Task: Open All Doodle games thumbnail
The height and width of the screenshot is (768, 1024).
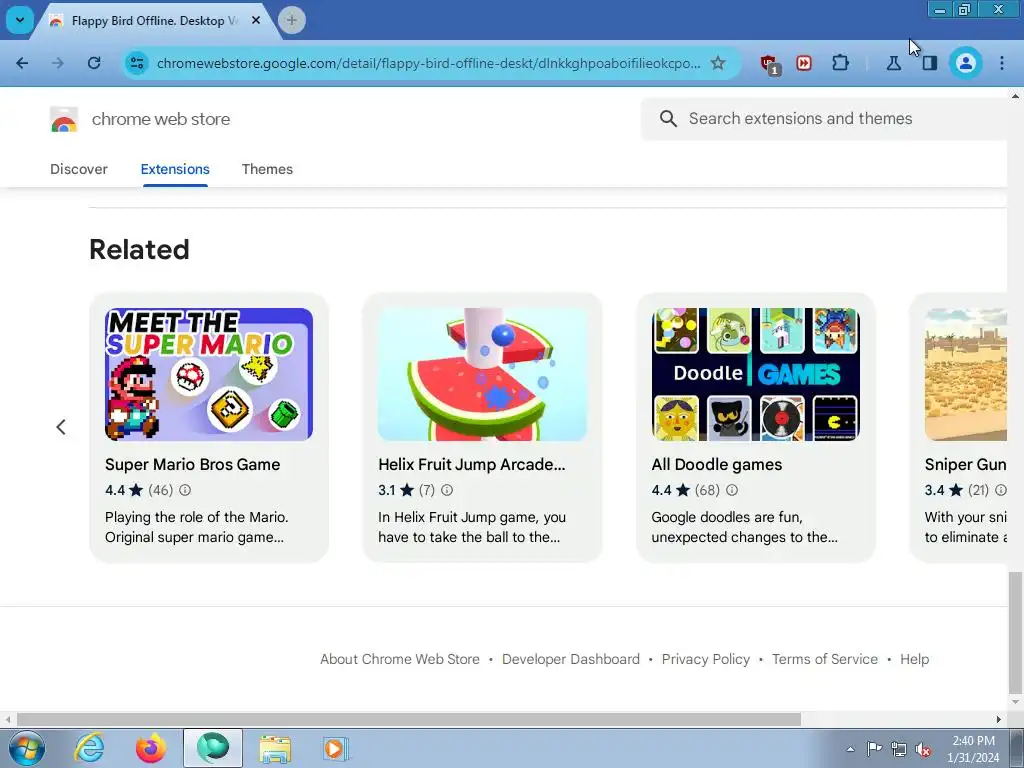Action: 756,374
